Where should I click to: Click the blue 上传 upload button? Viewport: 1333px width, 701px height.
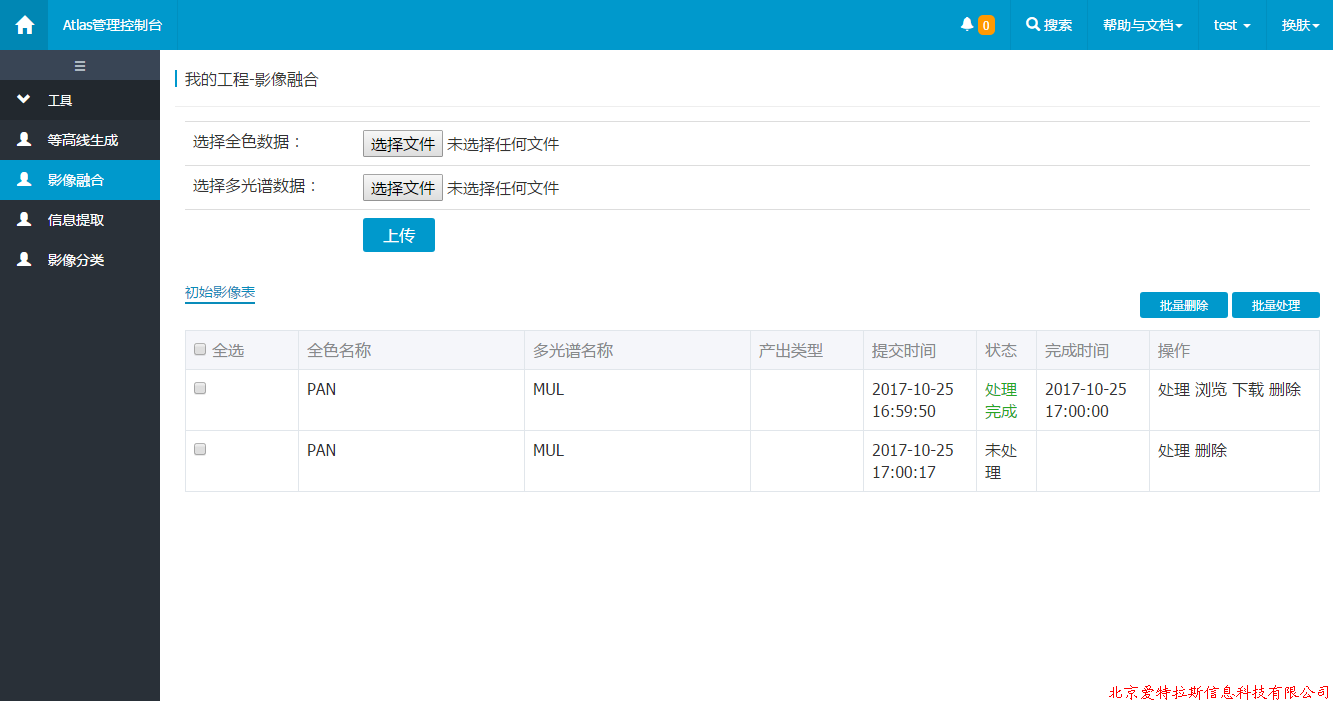point(399,235)
